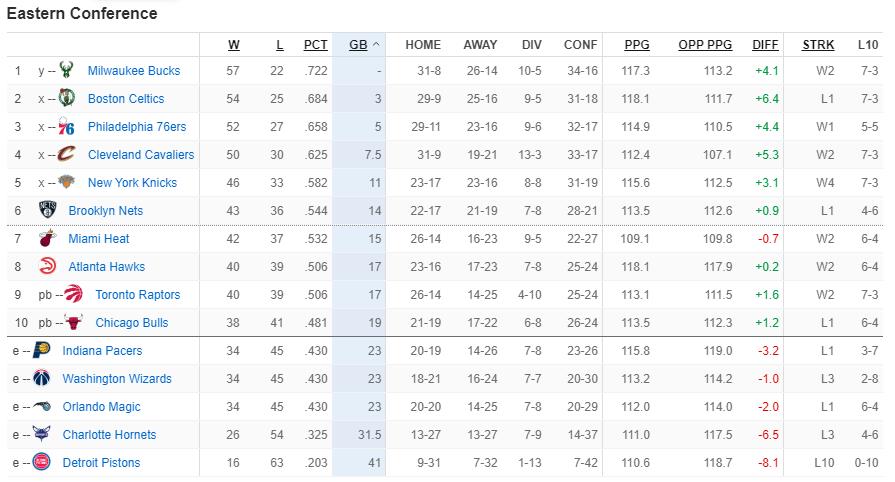Sort table by OPP PPG header

tap(705, 45)
